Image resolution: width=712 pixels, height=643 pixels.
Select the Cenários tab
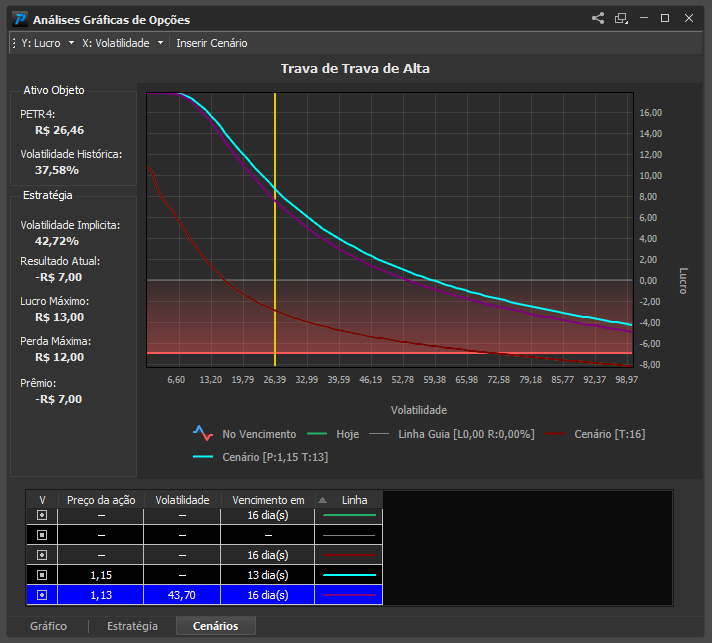pyautogui.click(x=216, y=626)
